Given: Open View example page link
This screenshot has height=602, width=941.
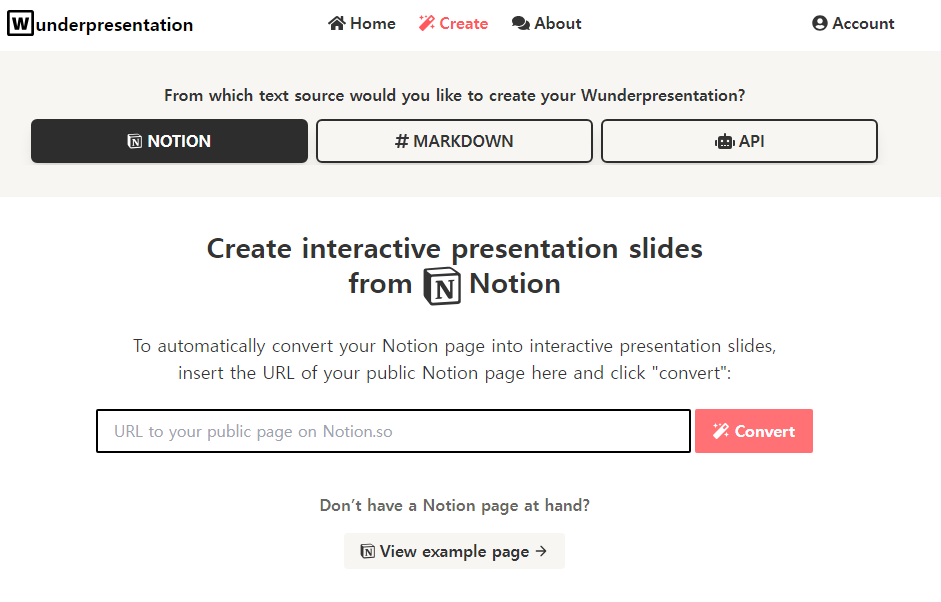Looking at the screenshot, I should (x=454, y=551).
